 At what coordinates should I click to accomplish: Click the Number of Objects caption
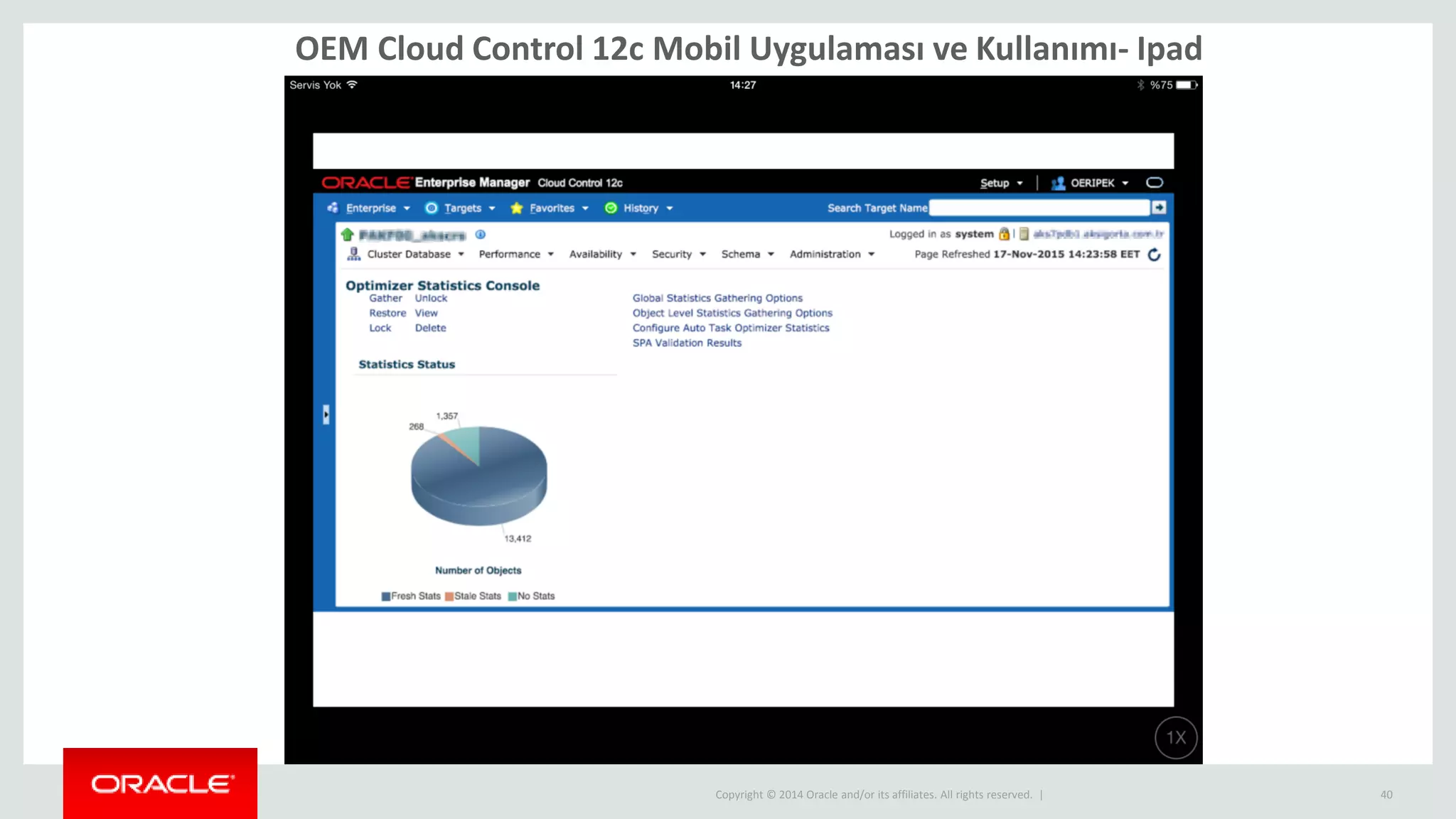coord(478,570)
